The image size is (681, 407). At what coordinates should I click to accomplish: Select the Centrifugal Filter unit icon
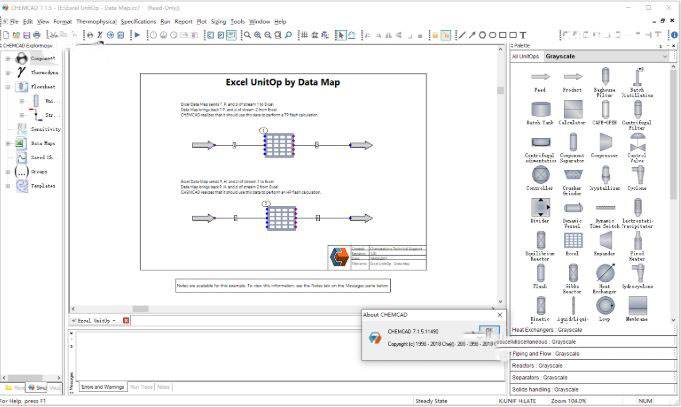tap(637, 109)
